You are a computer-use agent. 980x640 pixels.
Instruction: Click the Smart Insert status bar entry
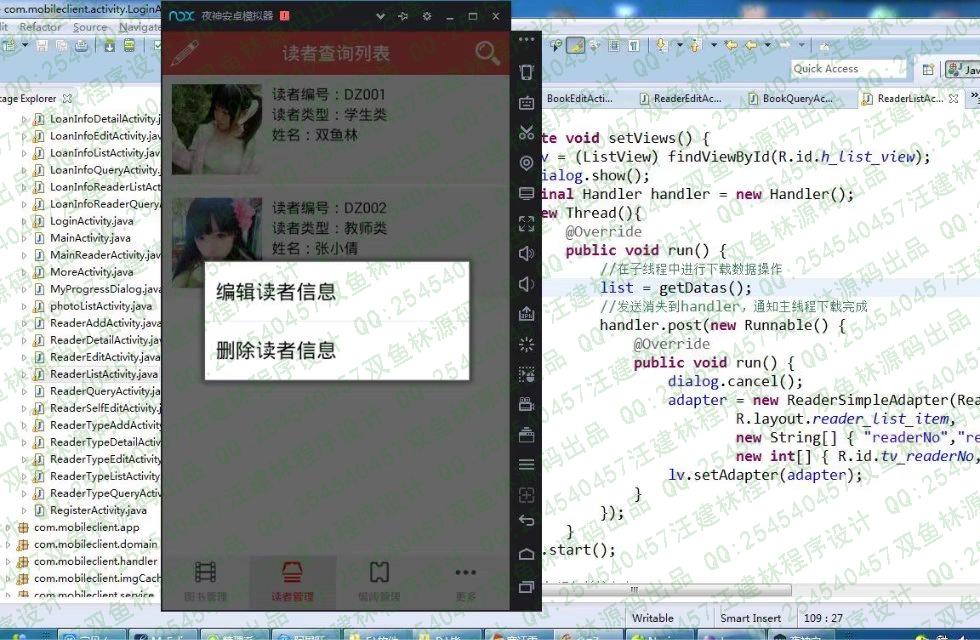coord(750,618)
